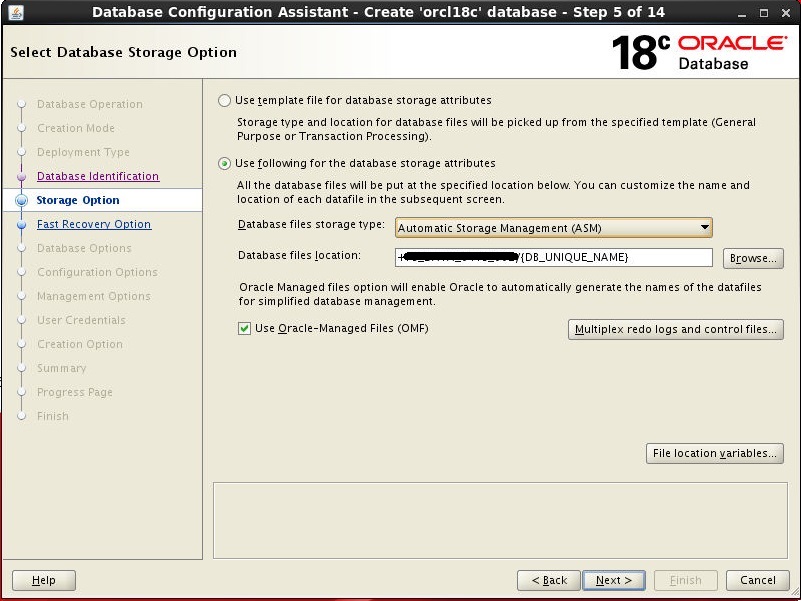This screenshot has height=601, width=801.
Task: Click the 'Select Database Storage Option' heading
Action: (123, 53)
